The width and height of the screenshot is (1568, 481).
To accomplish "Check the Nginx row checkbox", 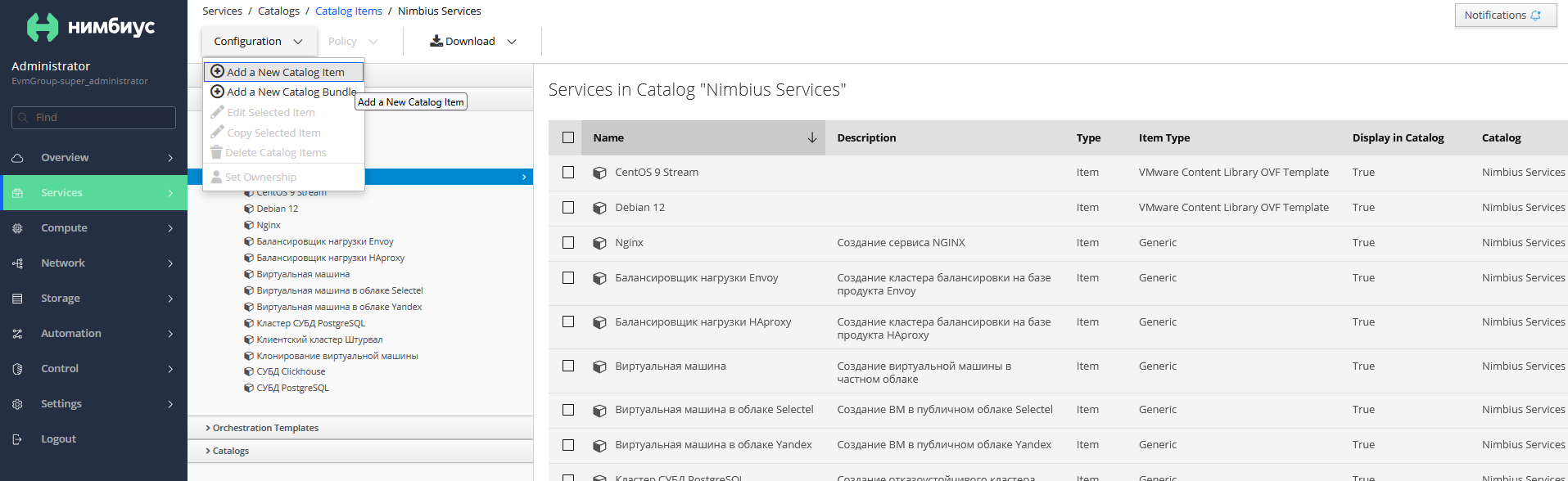I will 568,242.
